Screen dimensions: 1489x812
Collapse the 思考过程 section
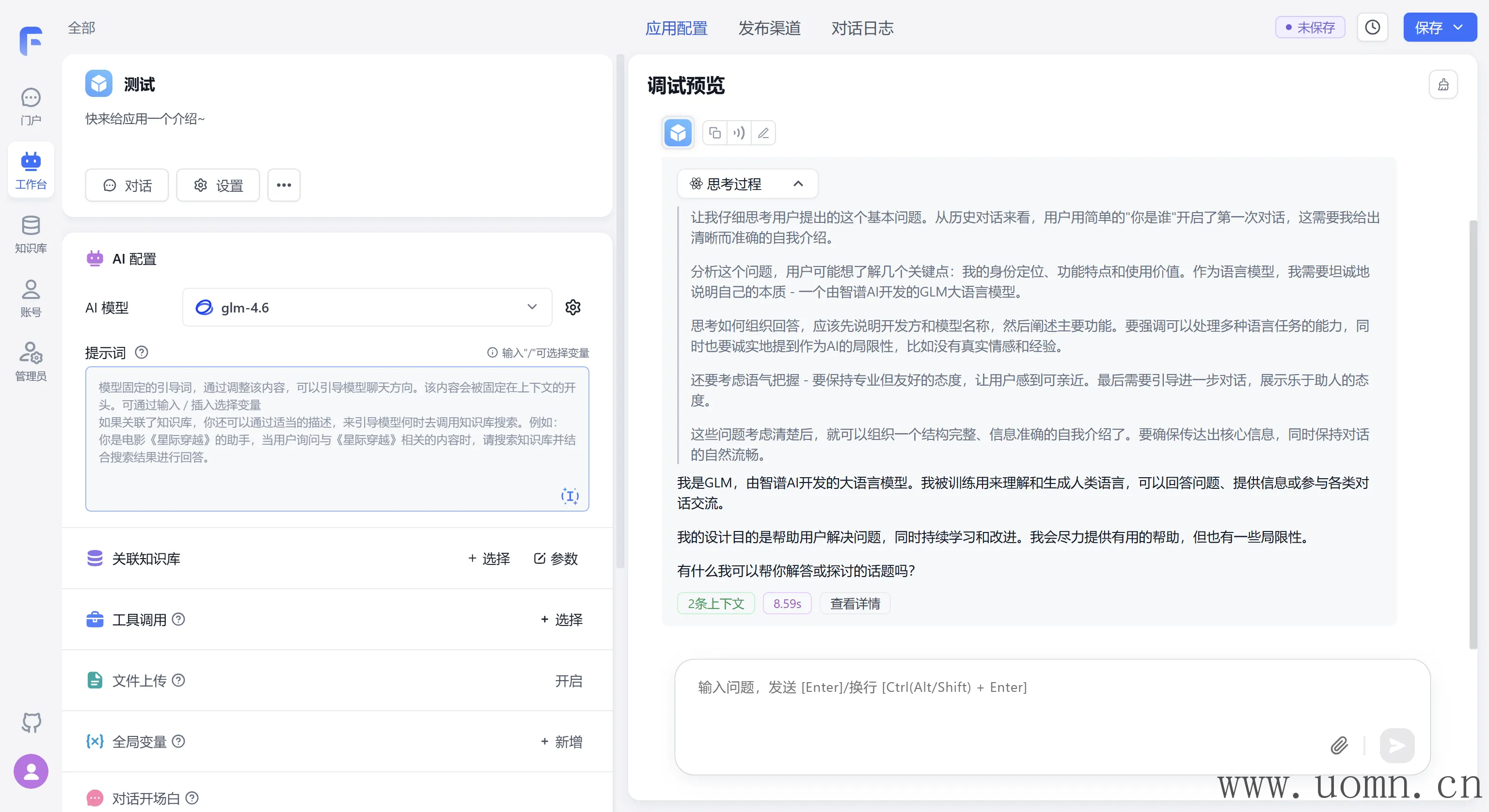pyautogui.click(x=798, y=184)
